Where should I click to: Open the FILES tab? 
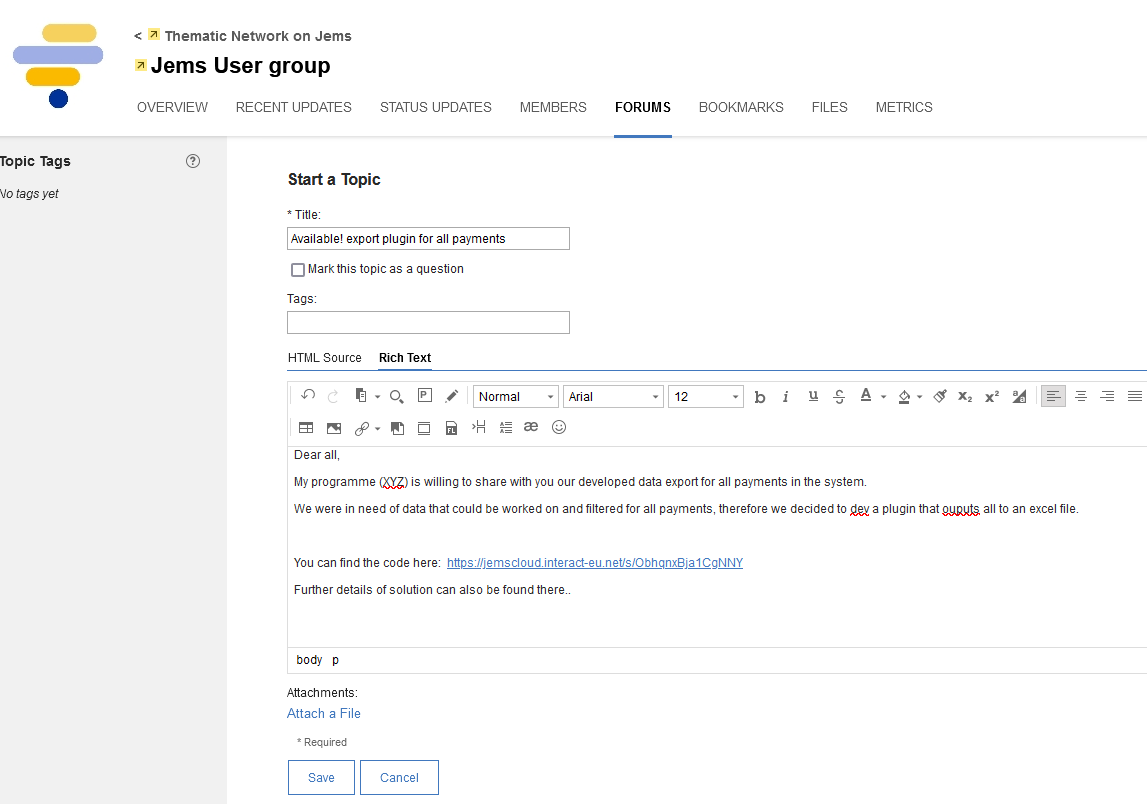830,108
